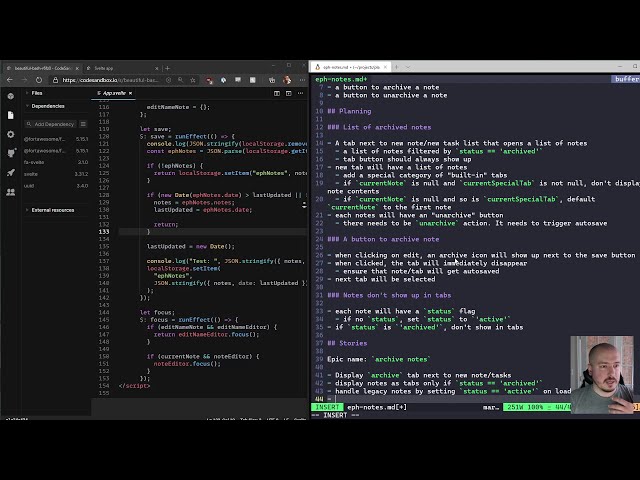The height and width of the screenshot is (480, 640).
Task: Click the red browser extension icon
Action: 209,80
